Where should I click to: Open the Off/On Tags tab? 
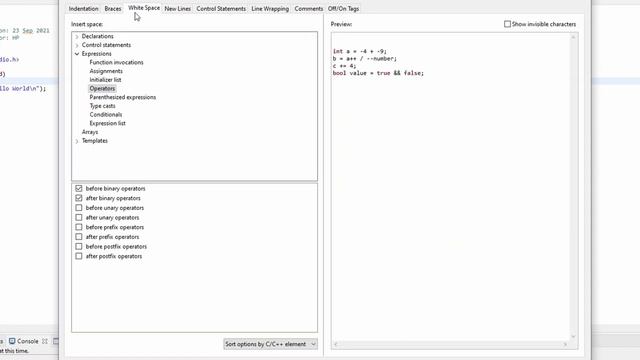343,9
